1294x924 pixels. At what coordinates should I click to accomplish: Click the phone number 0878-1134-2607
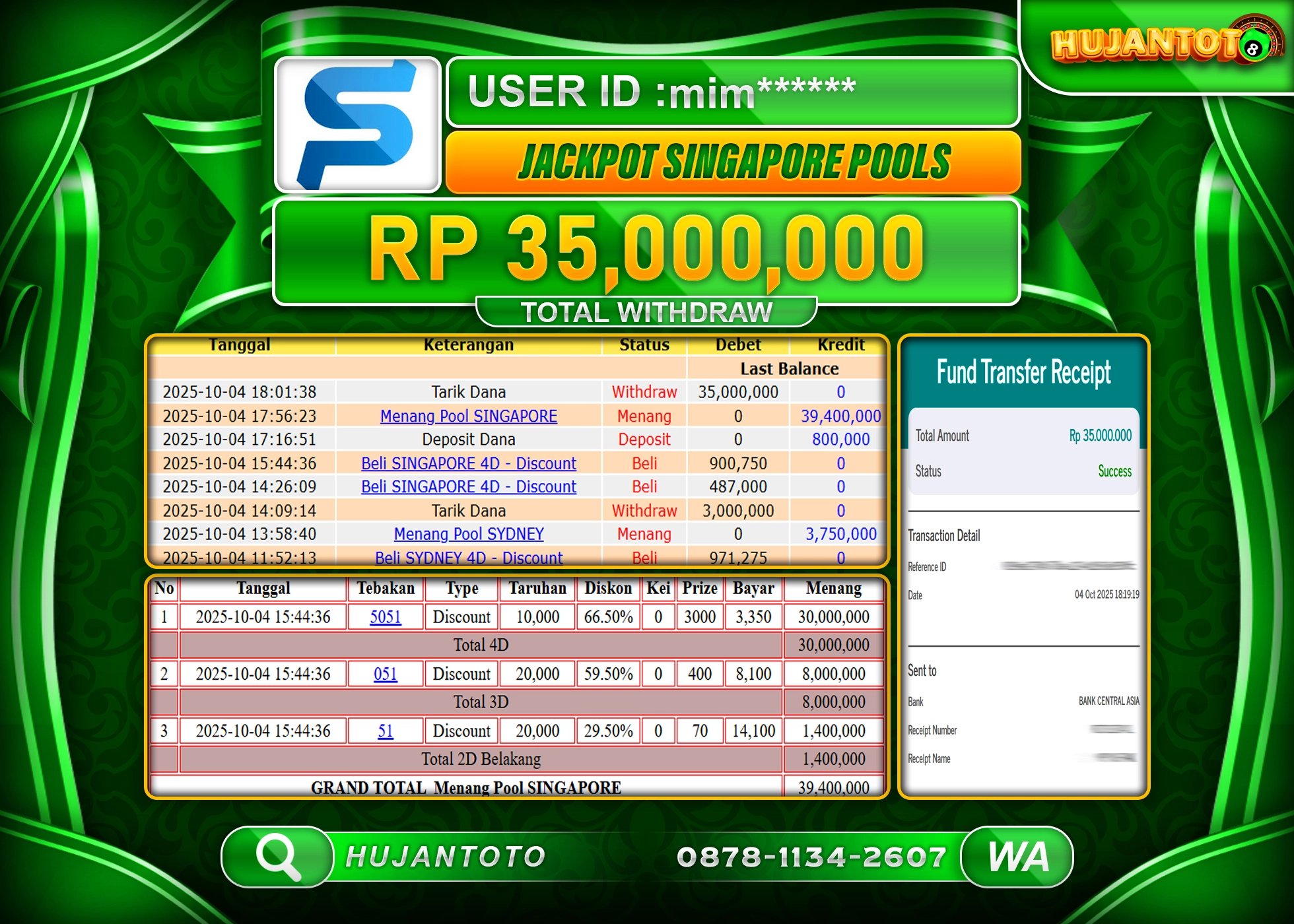[811, 857]
